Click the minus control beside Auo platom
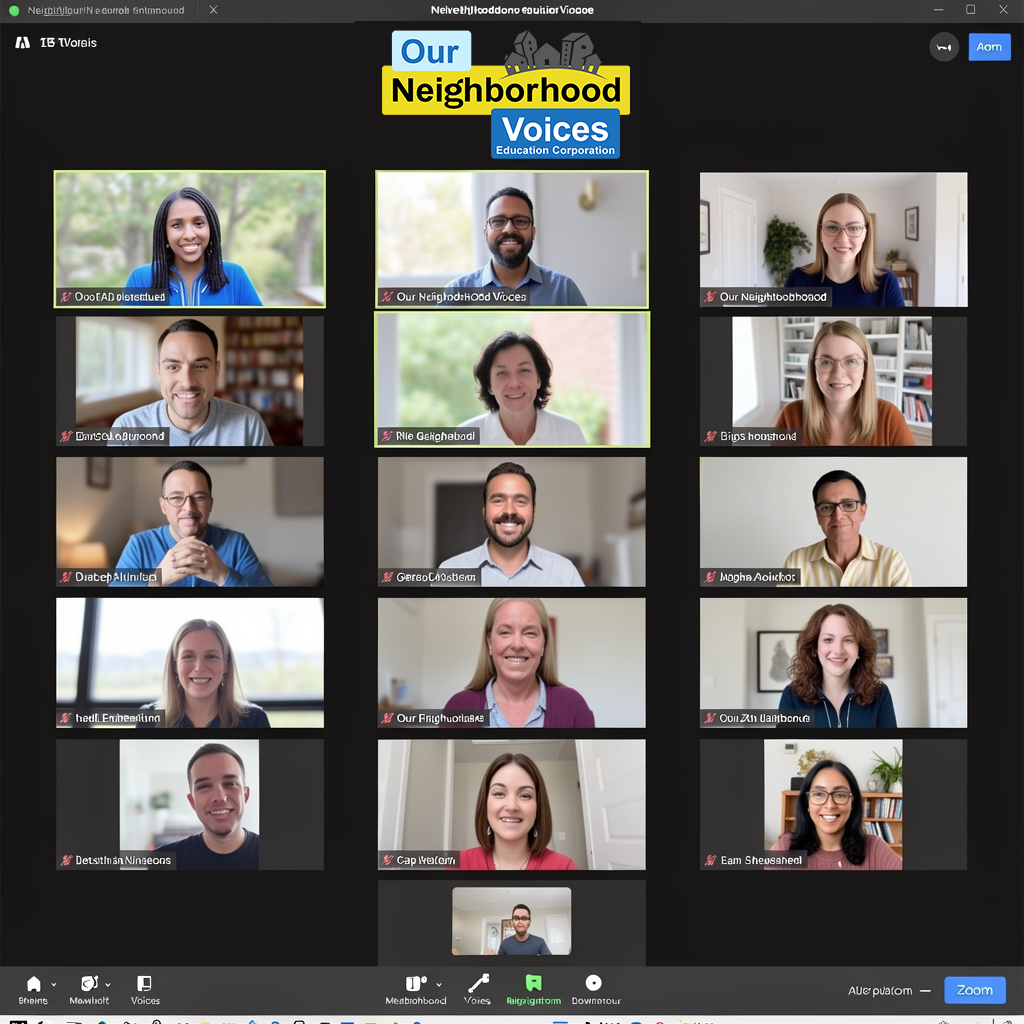The height and width of the screenshot is (1024, 1024). click(925, 991)
